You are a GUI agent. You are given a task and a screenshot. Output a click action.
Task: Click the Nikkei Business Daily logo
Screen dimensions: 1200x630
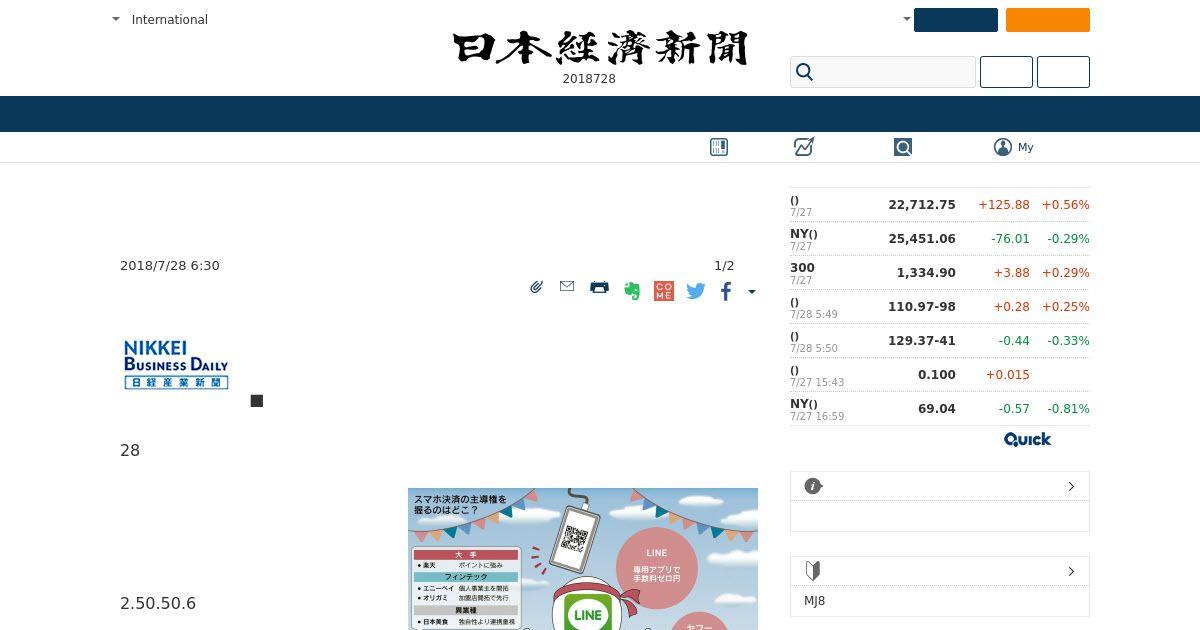(x=176, y=365)
